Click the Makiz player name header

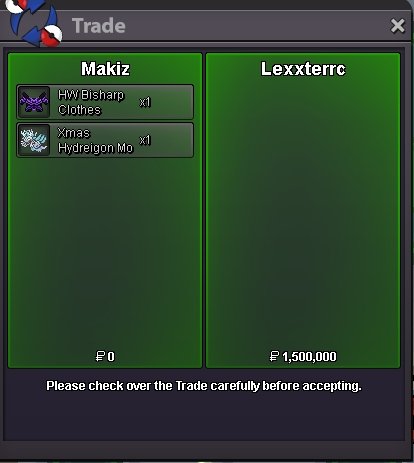(105, 69)
